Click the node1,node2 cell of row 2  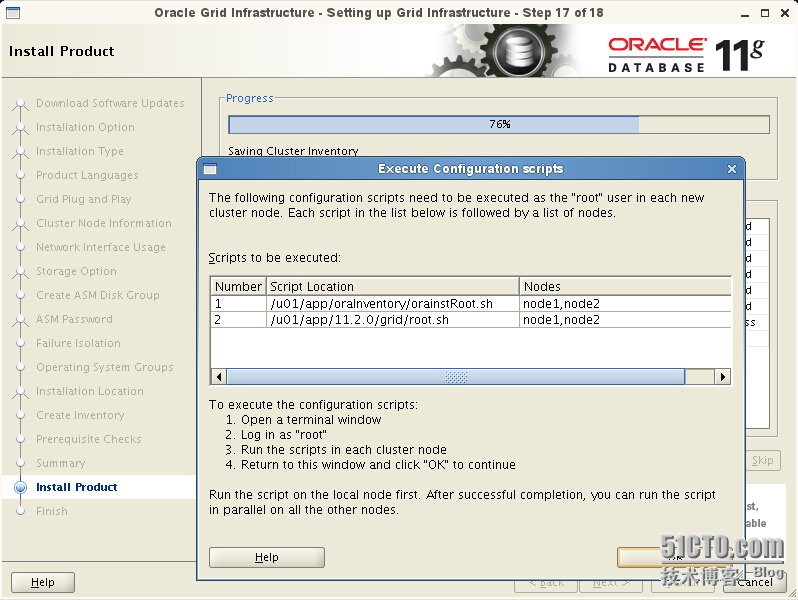point(625,320)
